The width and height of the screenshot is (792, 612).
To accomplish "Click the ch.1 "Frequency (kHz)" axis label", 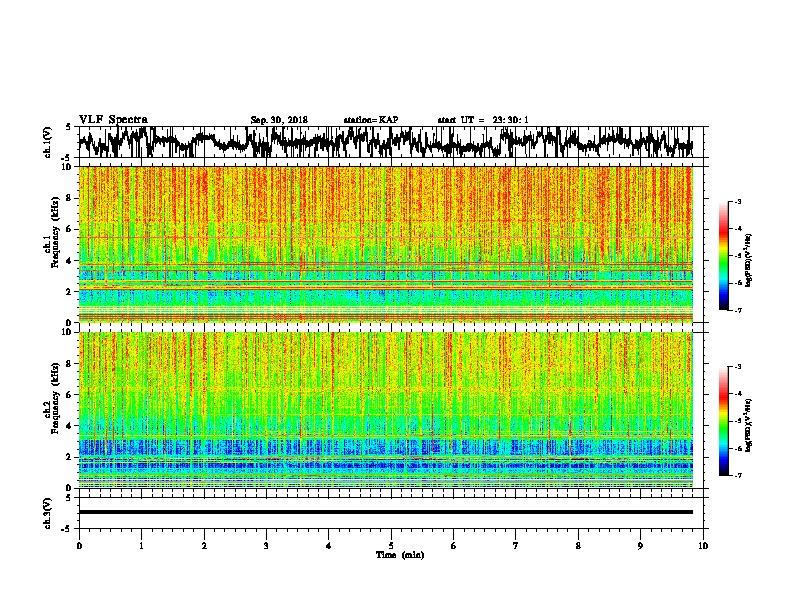I will [55, 233].
